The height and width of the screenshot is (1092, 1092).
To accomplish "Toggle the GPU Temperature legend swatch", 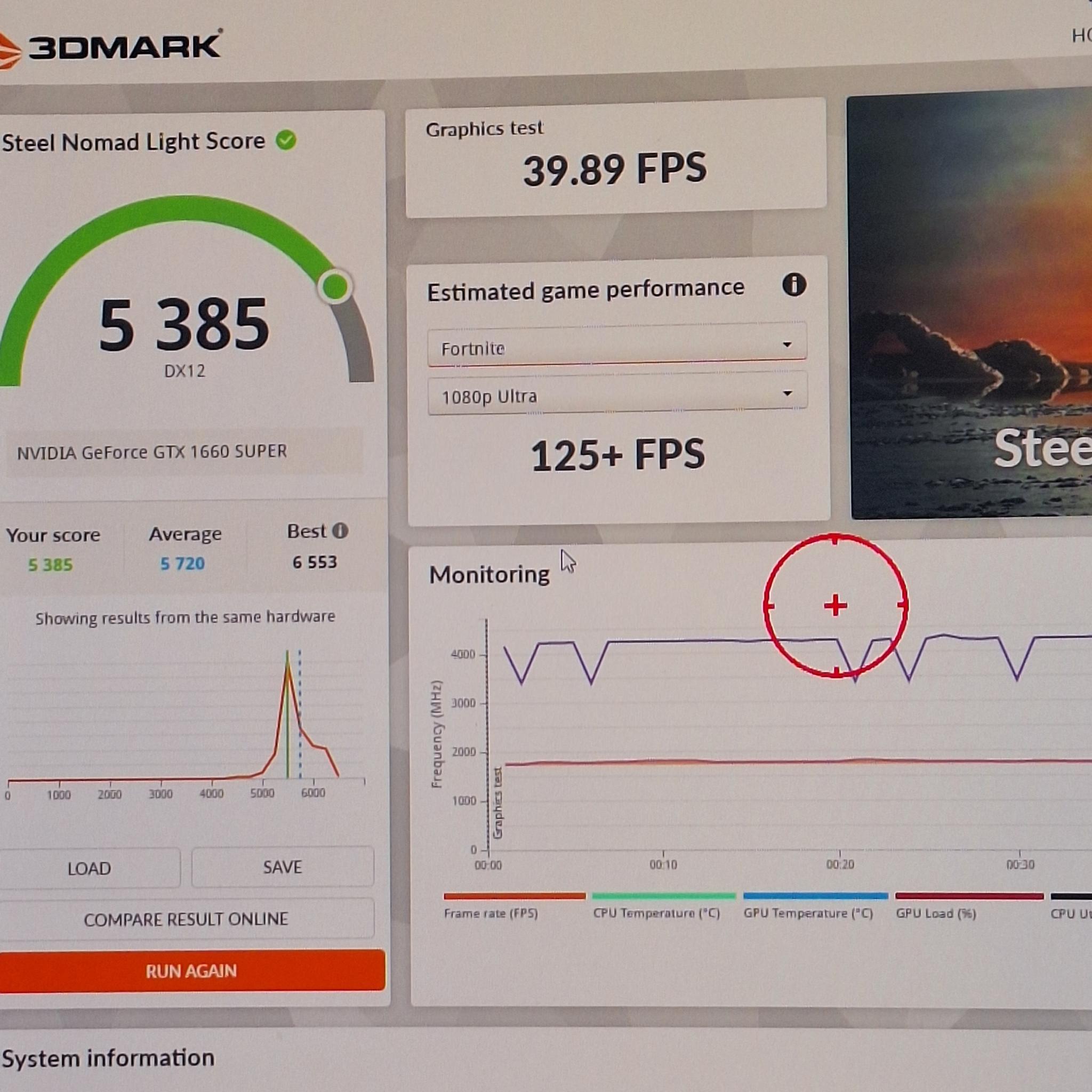I will click(x=816, y=896).
